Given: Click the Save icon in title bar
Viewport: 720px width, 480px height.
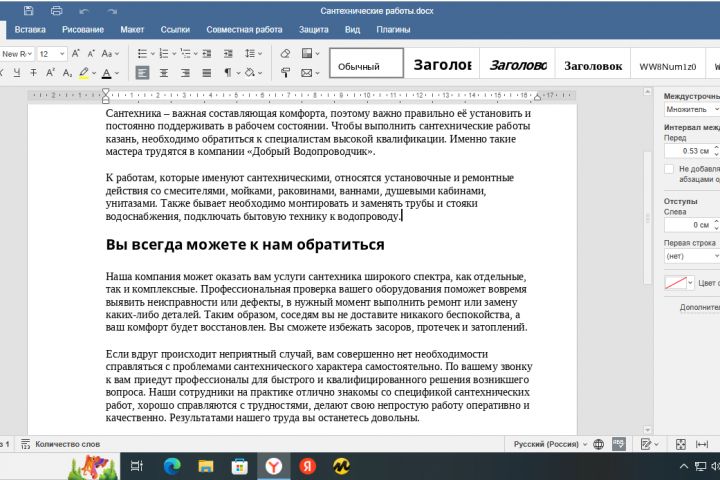Looking at the screenshot, I should click(x=28, y=11).
